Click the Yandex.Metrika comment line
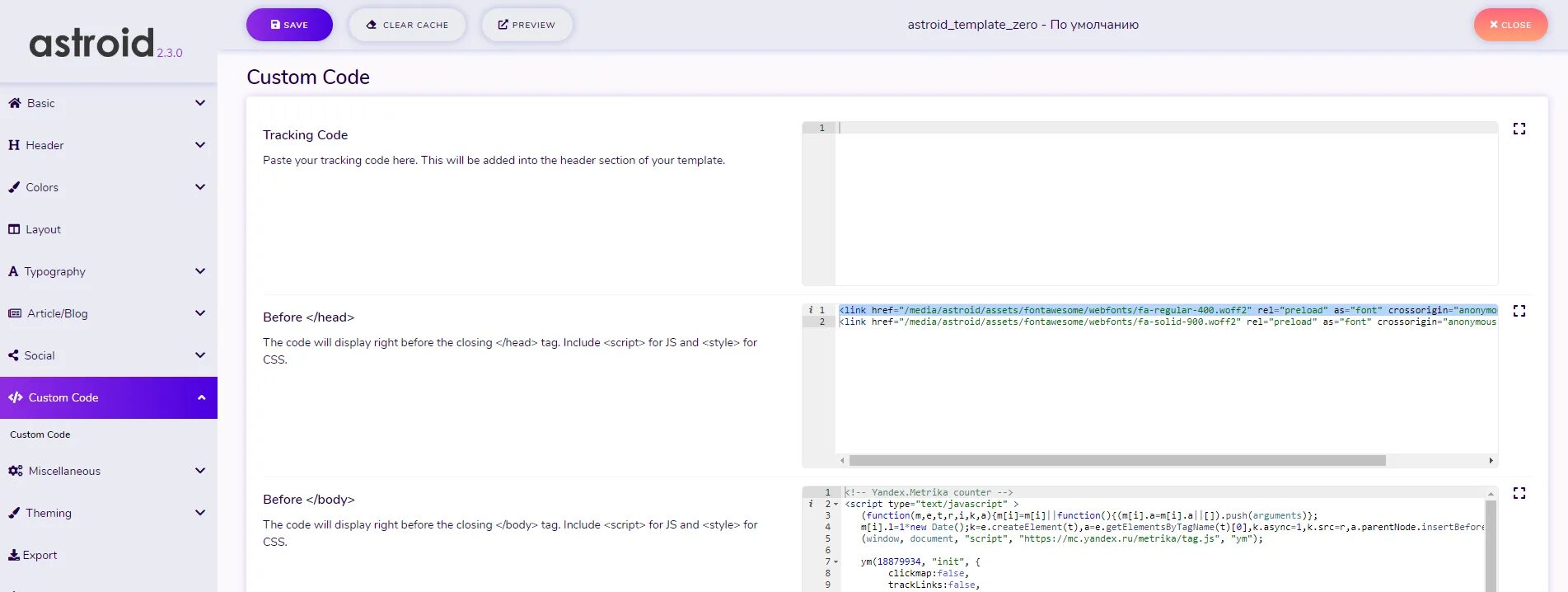This screenshot has height=592, width=1568. pyautogui.click(x=929, y=492)
